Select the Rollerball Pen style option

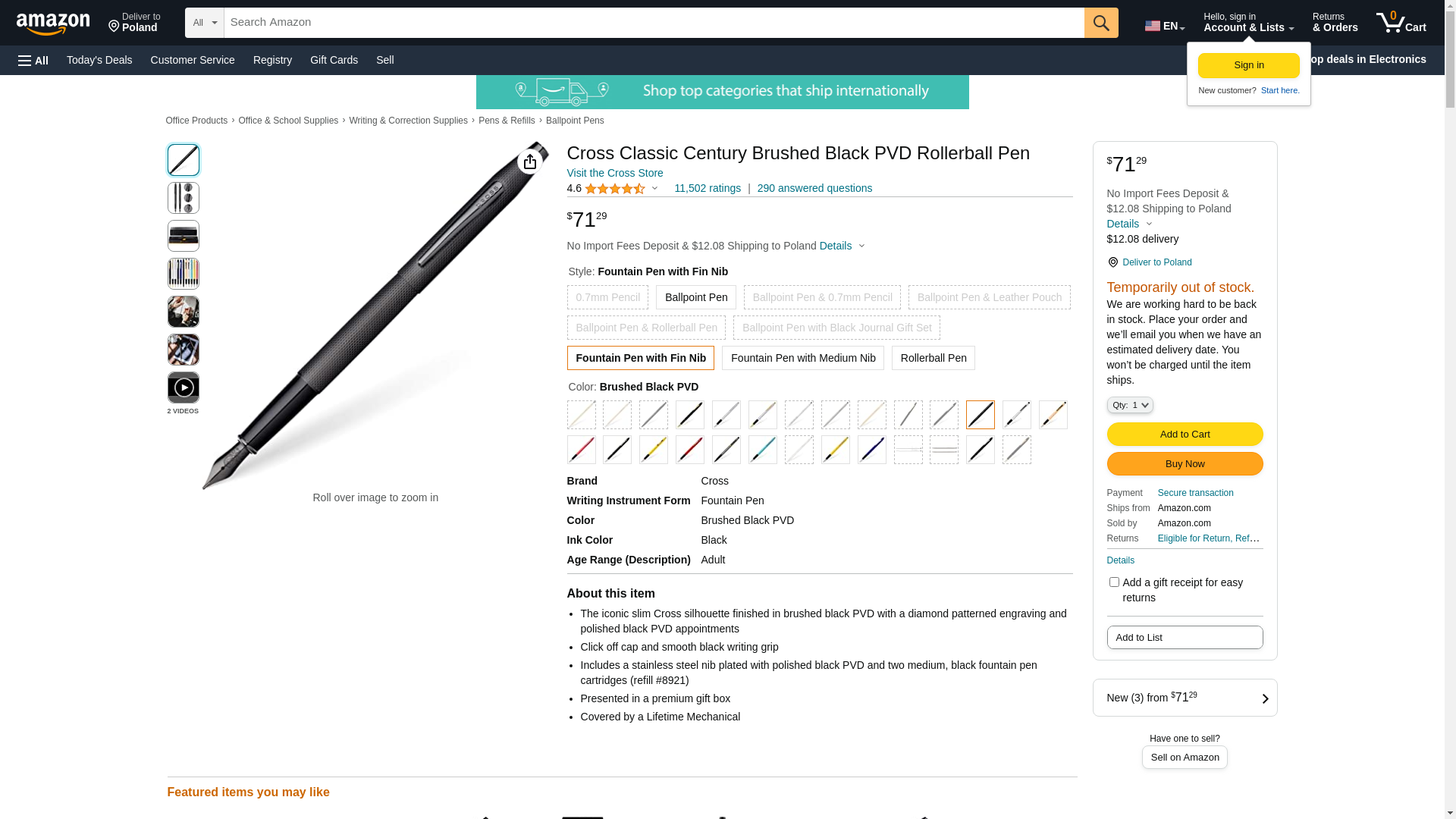pyautogui.click(x=933, y=358)
